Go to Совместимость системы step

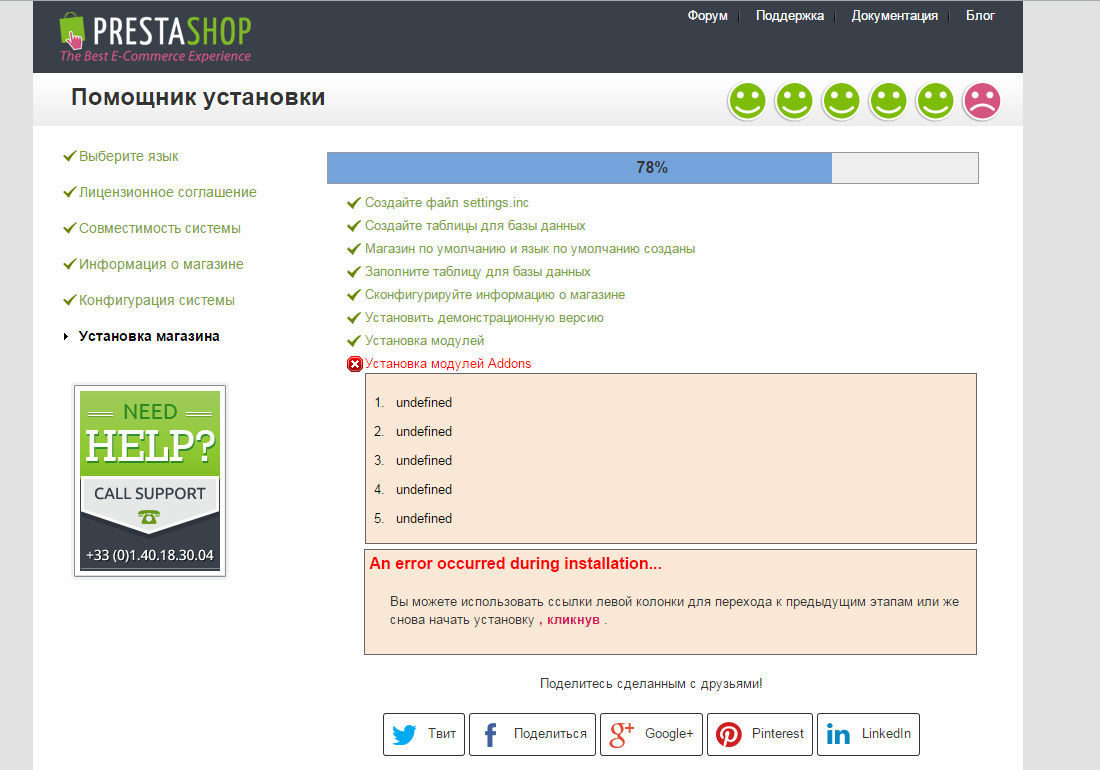[159, 229]
